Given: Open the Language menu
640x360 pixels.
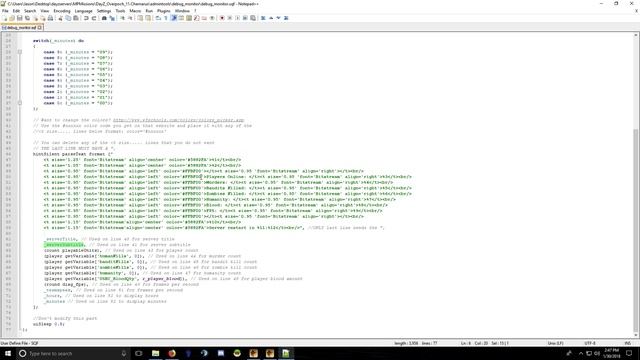Looking at the screenshot, I should tap(84, 11).
